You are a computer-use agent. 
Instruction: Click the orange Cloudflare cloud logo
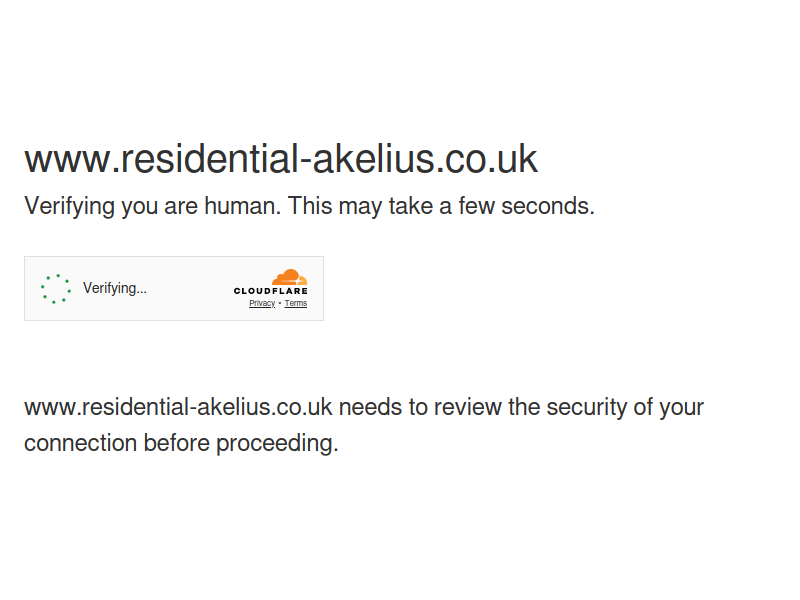[289, 277]
